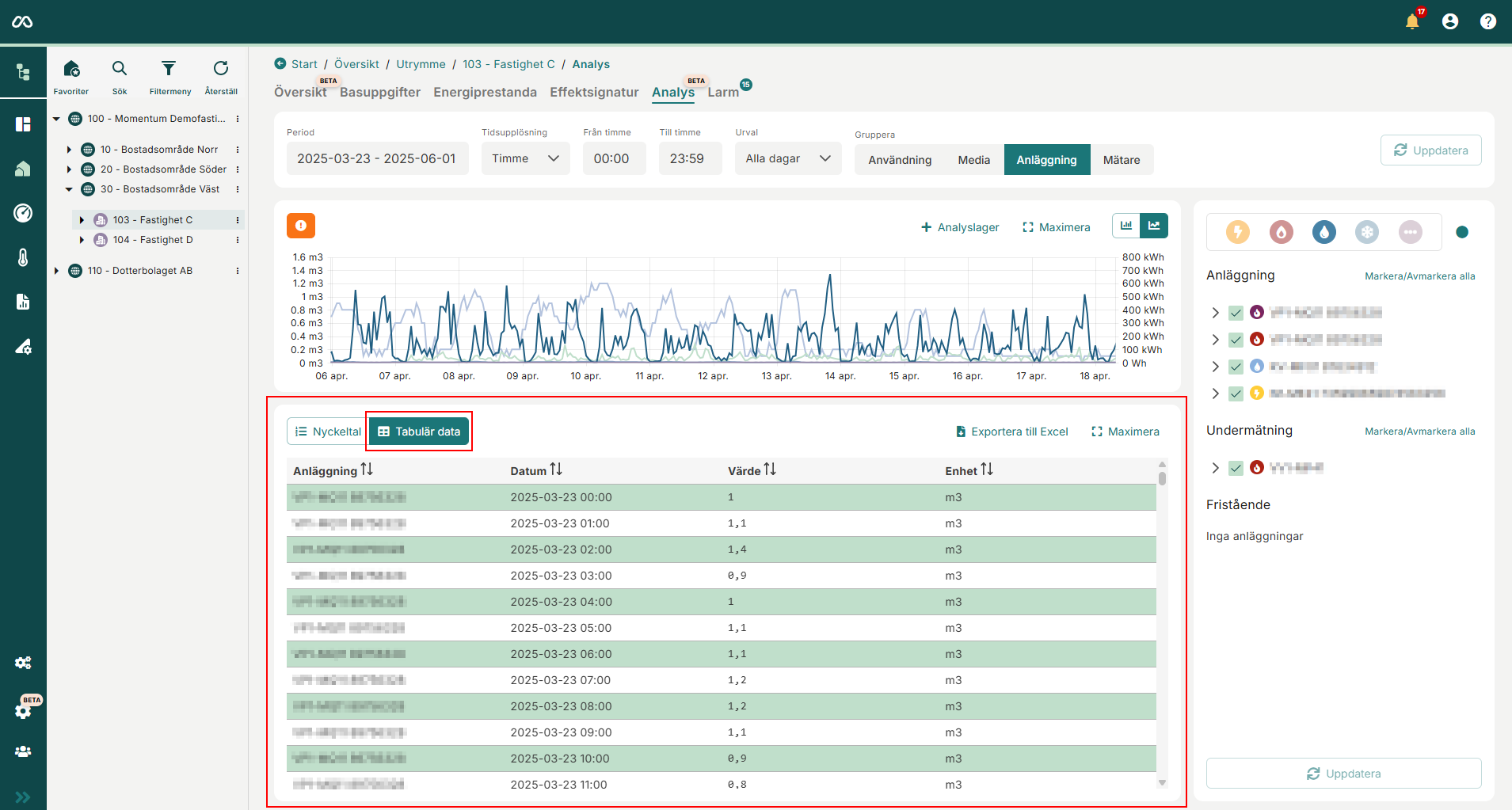This screenshot has width=1512, height=810.
Task: Open the Filtermeny funnel icon
Action: pyautogui.click(x=169, y=77)
